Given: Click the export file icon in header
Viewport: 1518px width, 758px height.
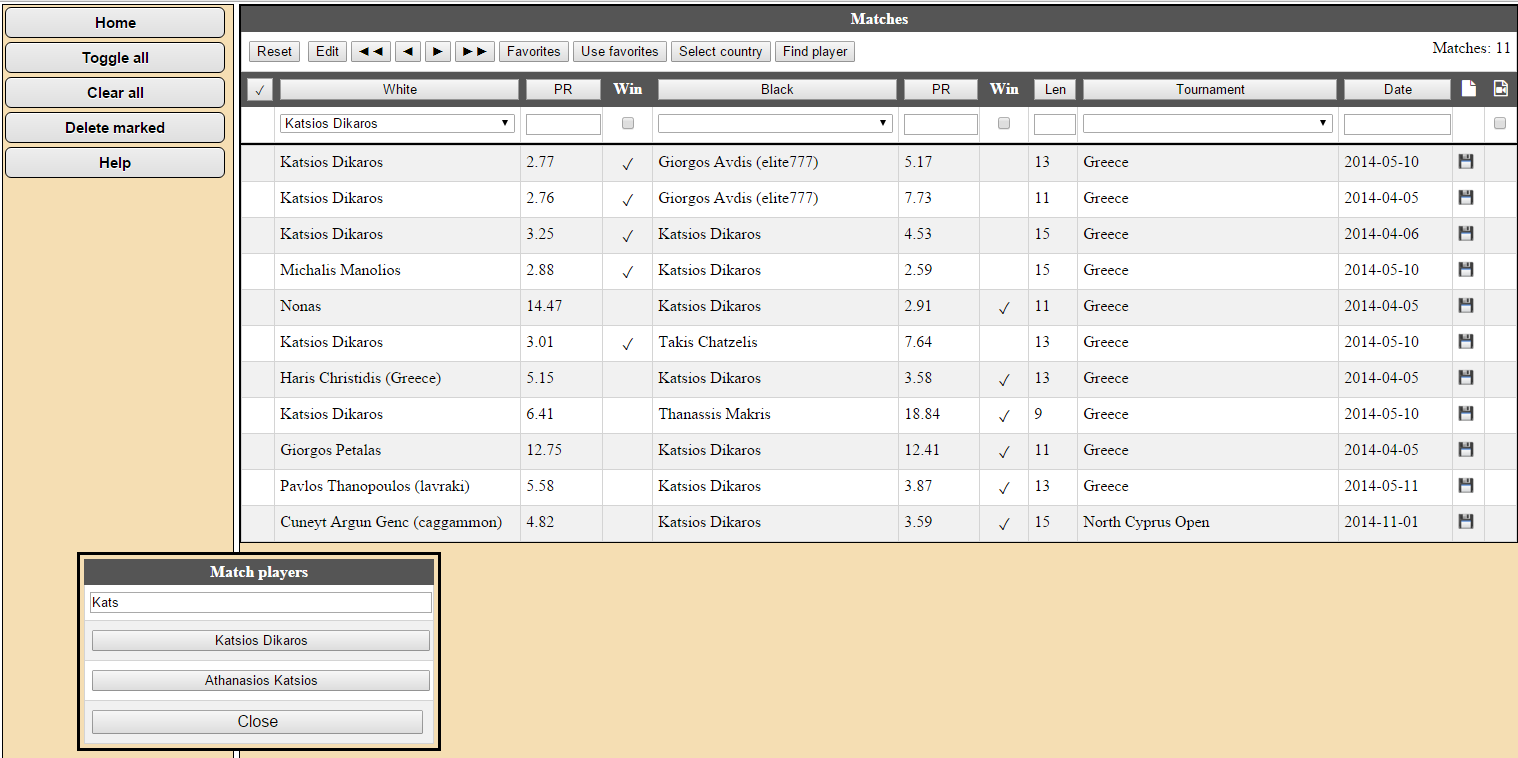Looking at the screenshot, I should pyautogui.click(x=1500, y=89).
